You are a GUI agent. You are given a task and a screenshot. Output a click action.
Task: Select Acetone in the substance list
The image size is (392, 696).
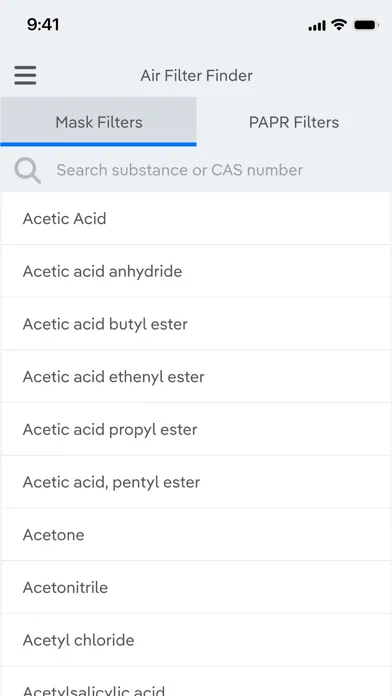196,535
